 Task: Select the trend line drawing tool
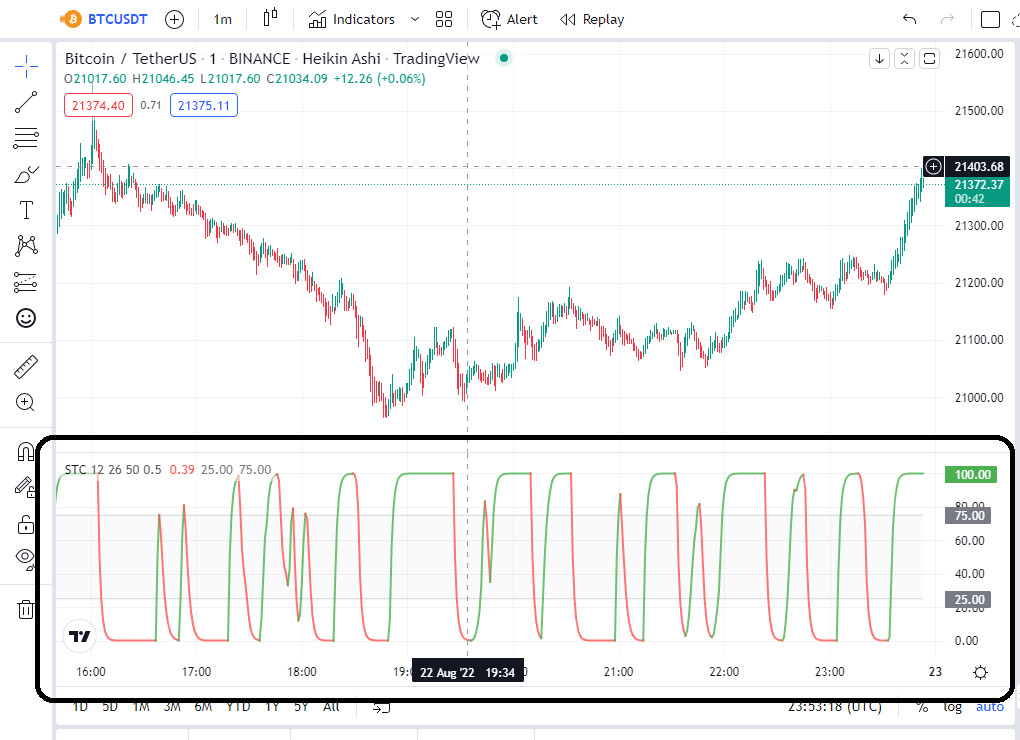pos(26,102)
